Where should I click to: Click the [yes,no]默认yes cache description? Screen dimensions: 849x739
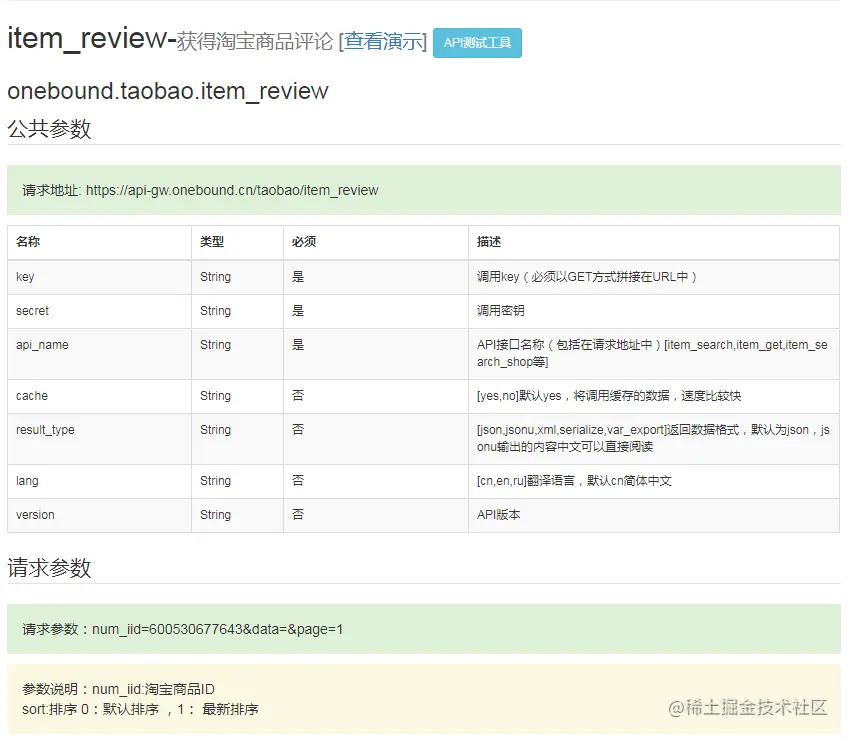point(609,396)
